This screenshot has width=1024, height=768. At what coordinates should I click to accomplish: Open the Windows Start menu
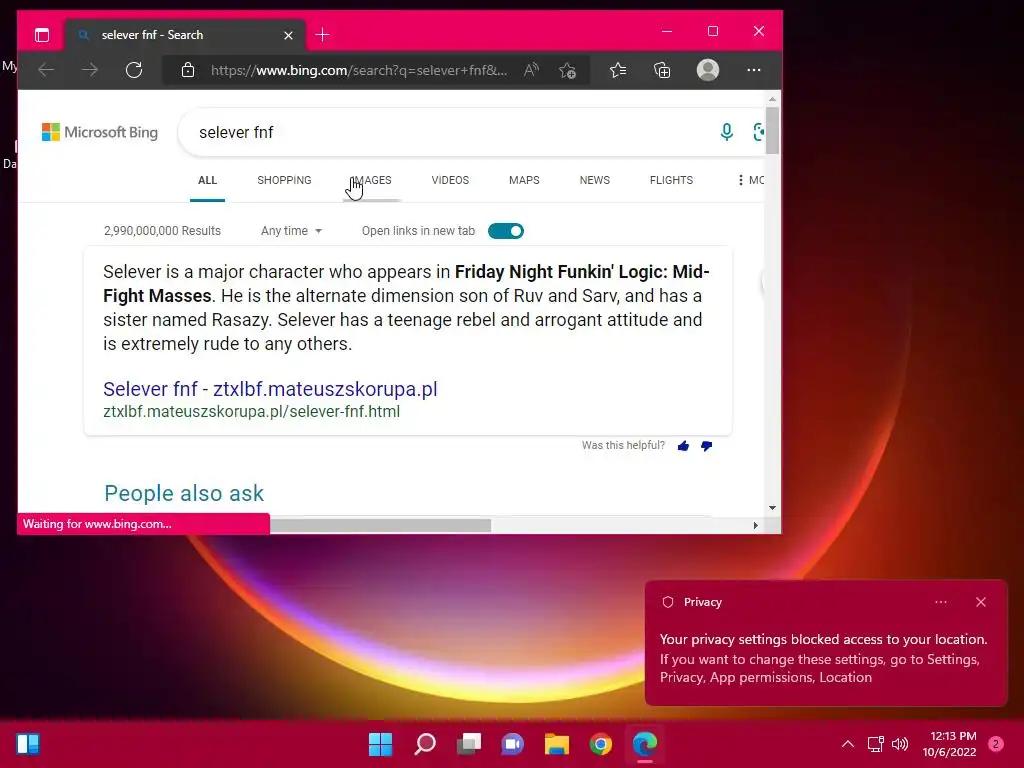[380, 744]
